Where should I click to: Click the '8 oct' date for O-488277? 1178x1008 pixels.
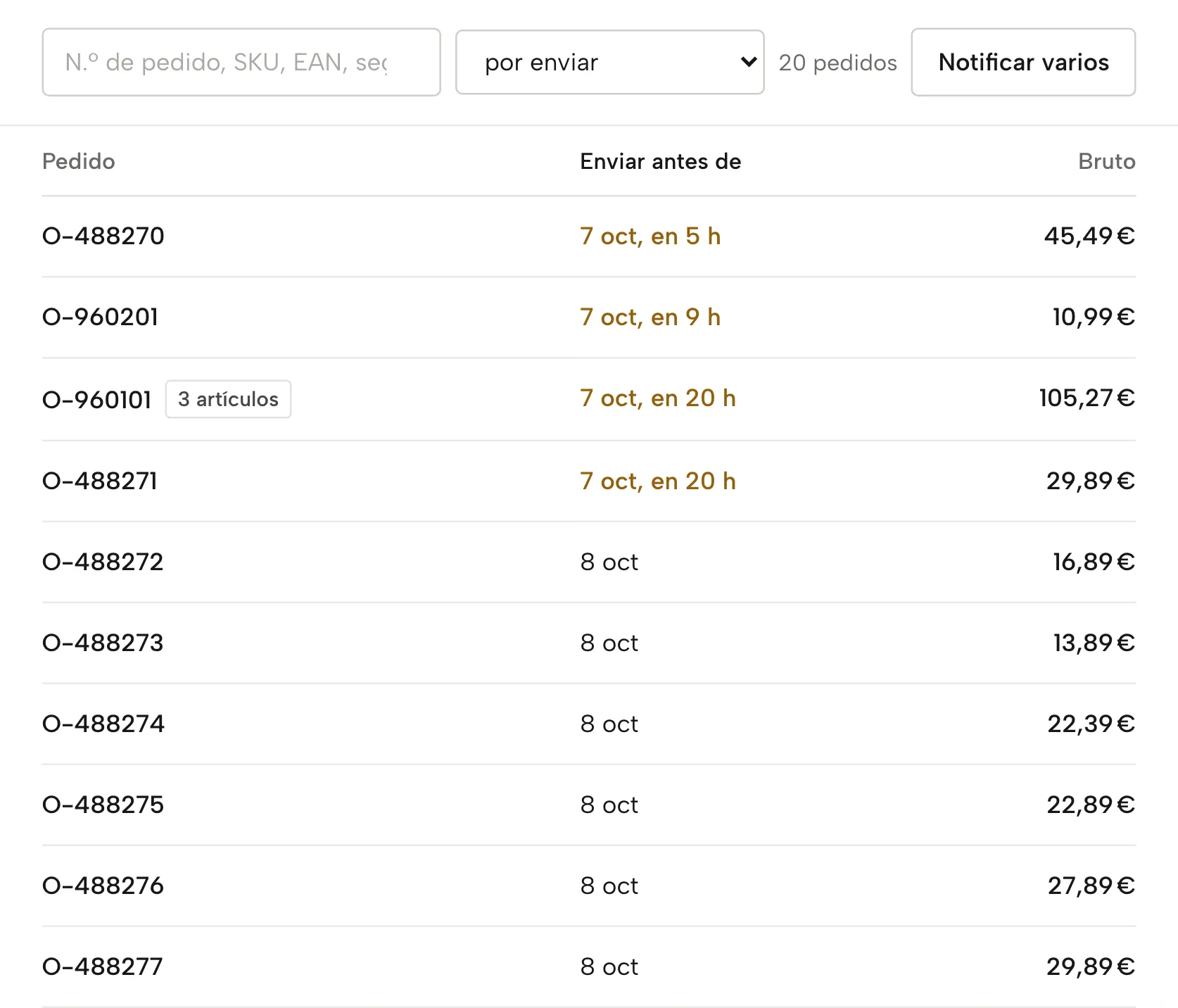(609, 966)
